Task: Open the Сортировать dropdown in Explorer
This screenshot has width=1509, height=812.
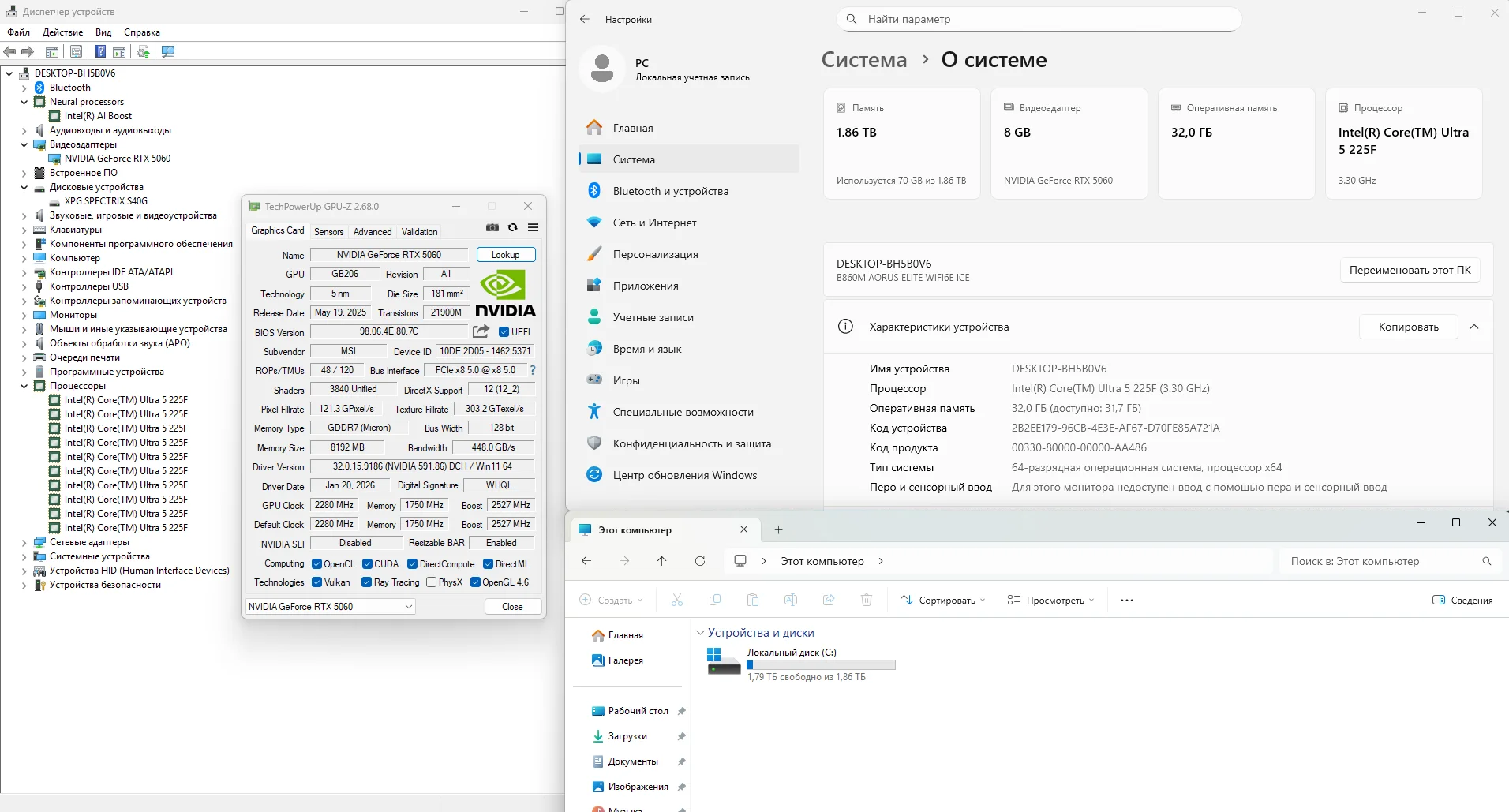Action: coord(943,601)
